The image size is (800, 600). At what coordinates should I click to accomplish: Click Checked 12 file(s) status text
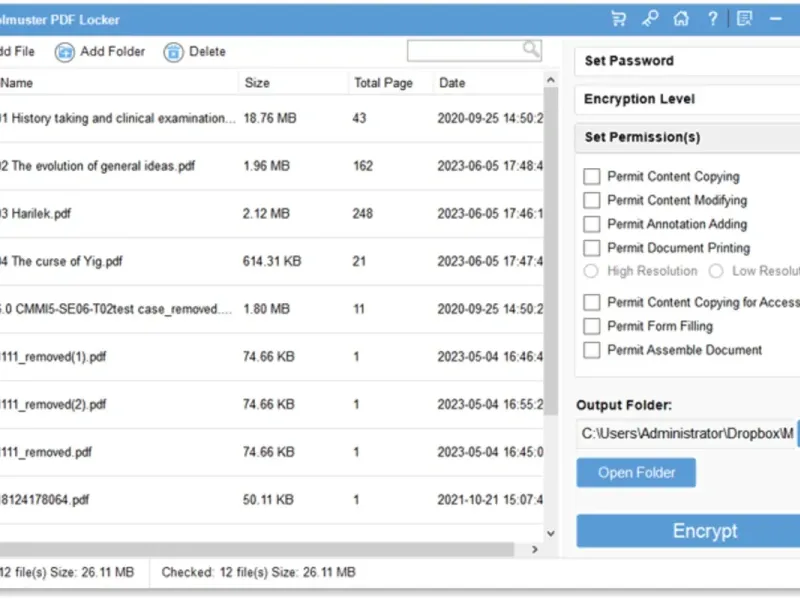[258, 572]
